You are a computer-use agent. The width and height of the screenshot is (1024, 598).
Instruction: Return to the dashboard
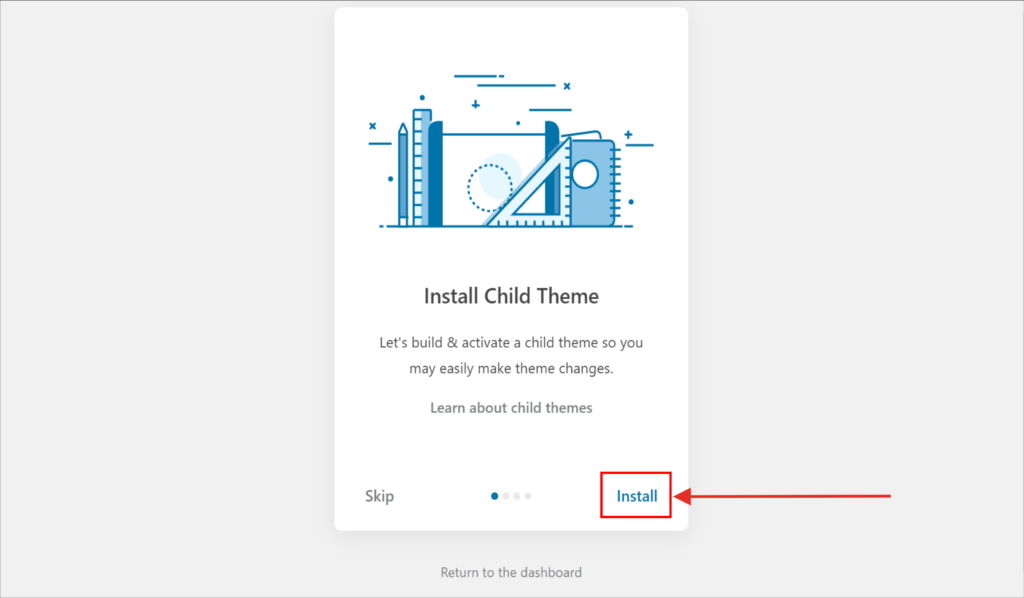pyautogui.click(x=511, y=573)
